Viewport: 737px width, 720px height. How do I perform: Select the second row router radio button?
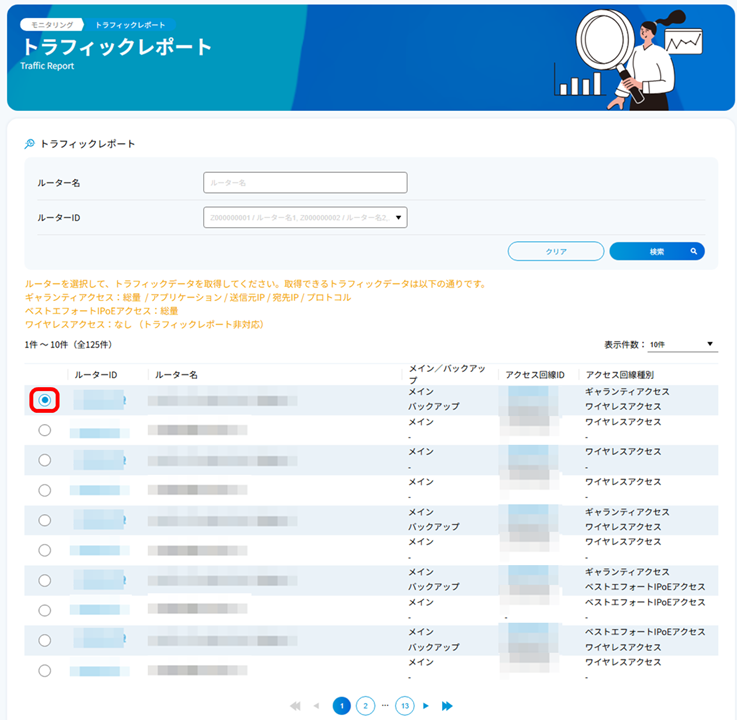(x=45, y=430)
